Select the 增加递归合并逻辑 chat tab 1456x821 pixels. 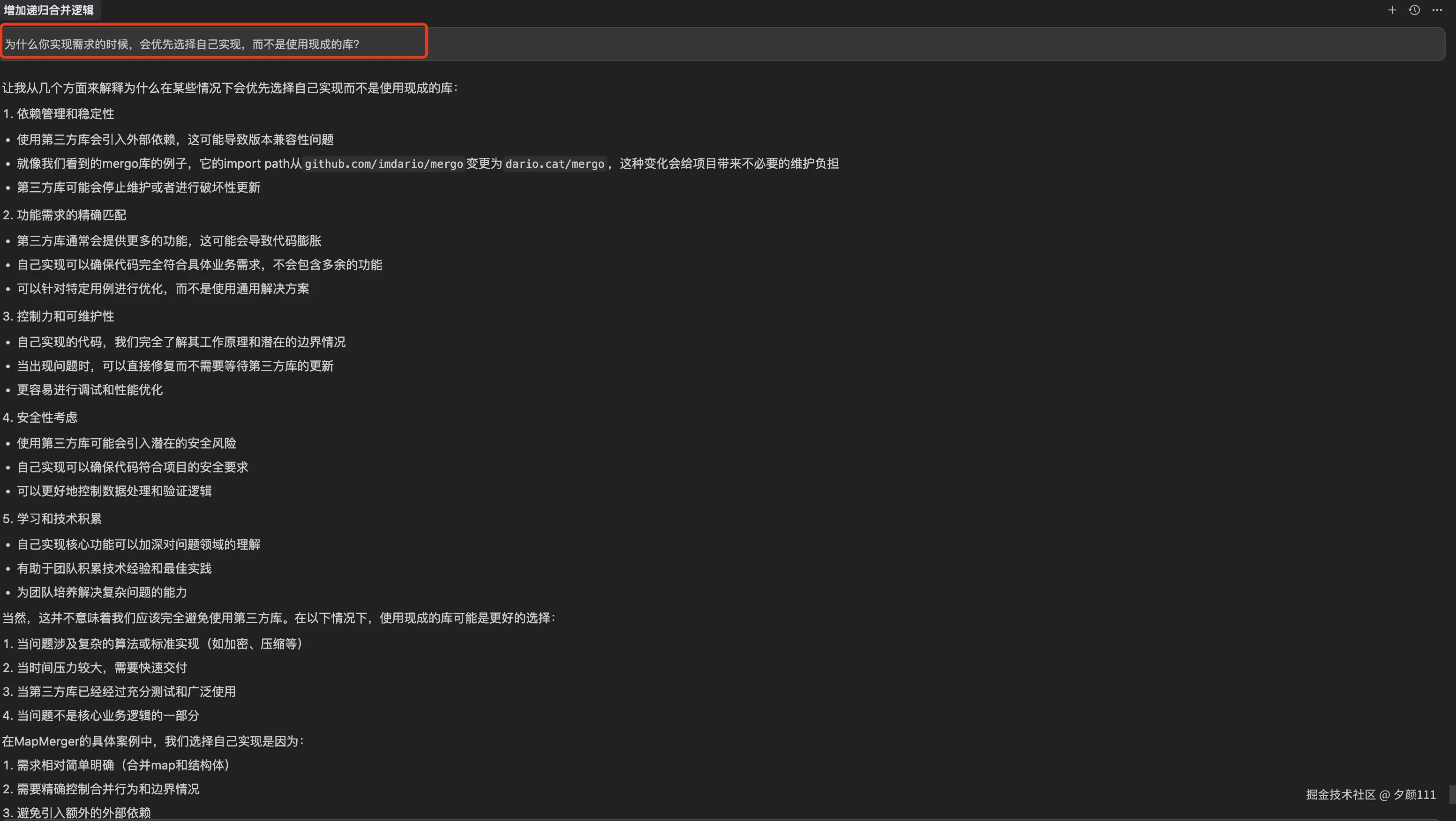pyautogui.click(x=49, y=9)
